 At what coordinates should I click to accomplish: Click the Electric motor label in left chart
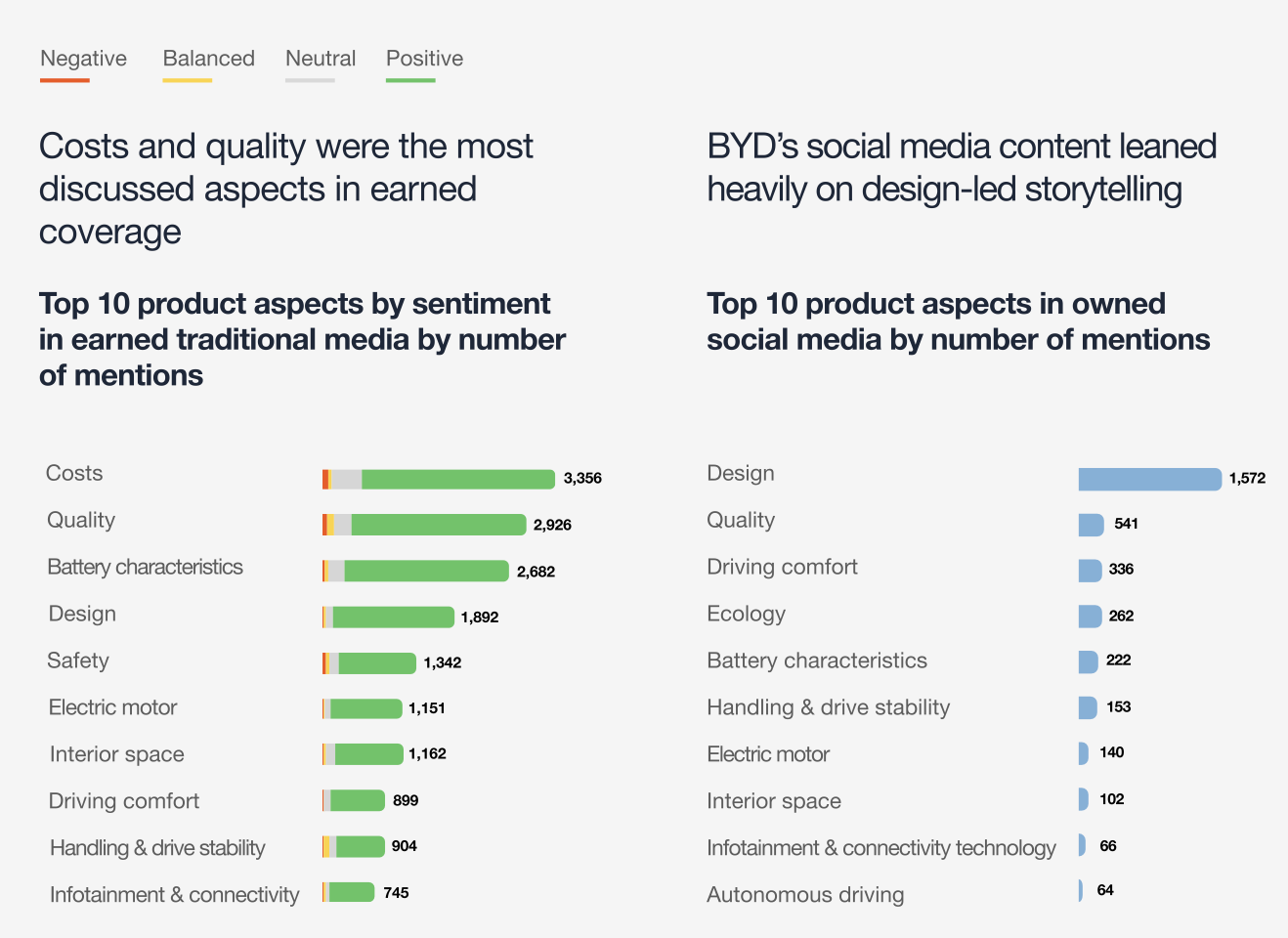point(113,707)
